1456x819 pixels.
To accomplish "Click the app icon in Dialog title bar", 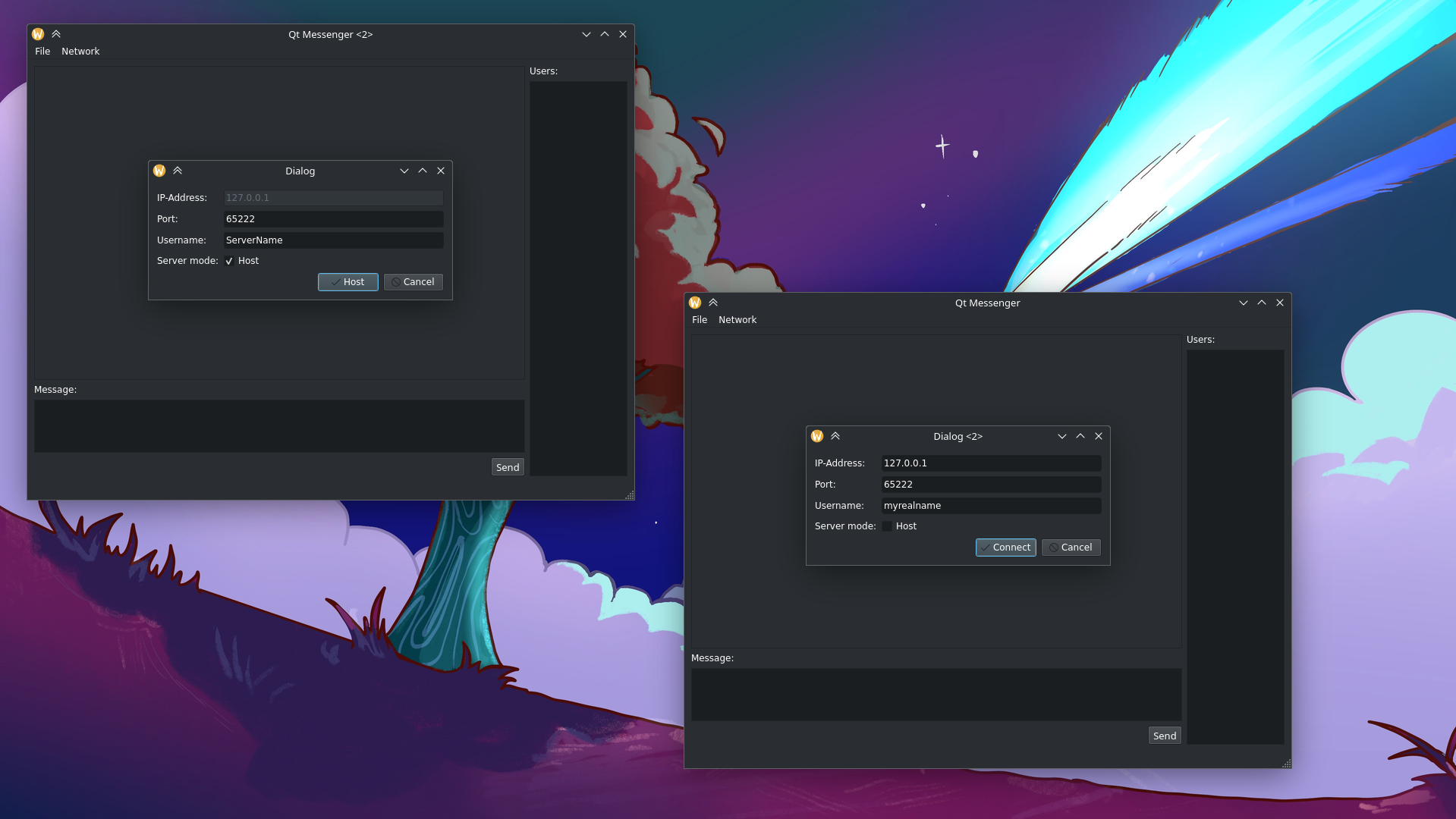I will click(159, 171).
